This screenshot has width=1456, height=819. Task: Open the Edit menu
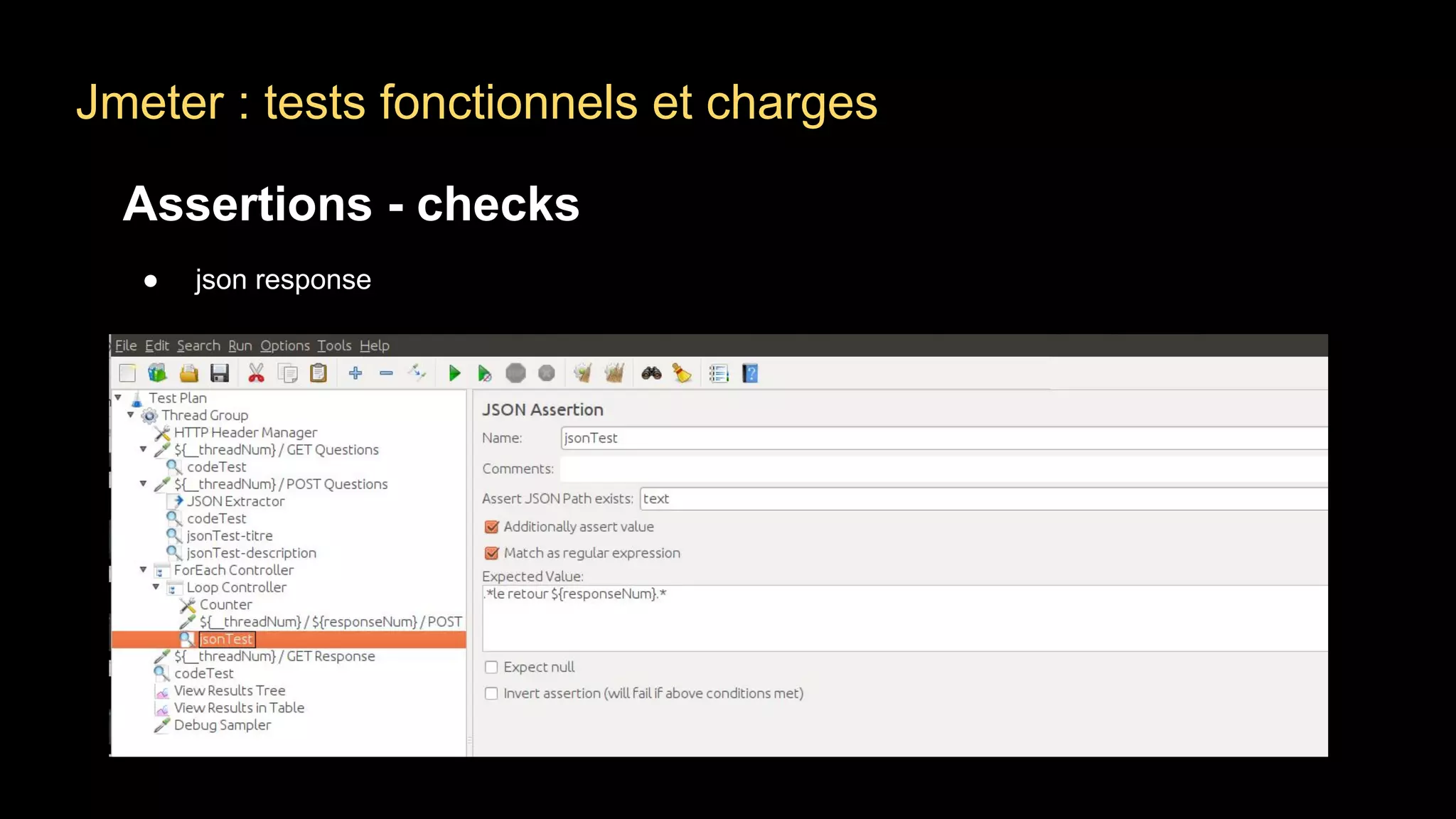[x=157, y=346]
